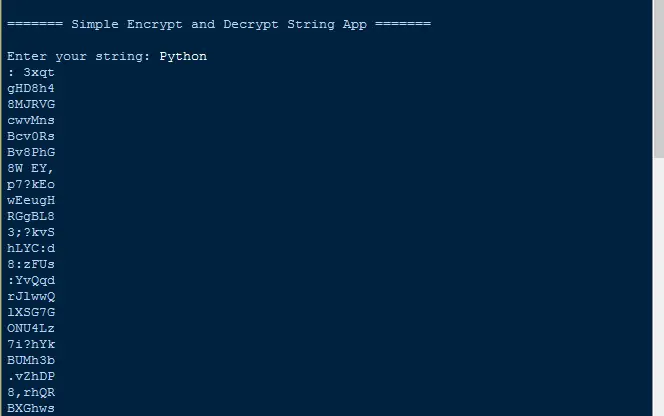This screenshot has width=664, height=416.
Task: Click the output line "hLYC:d"
Action: [31, 248]
